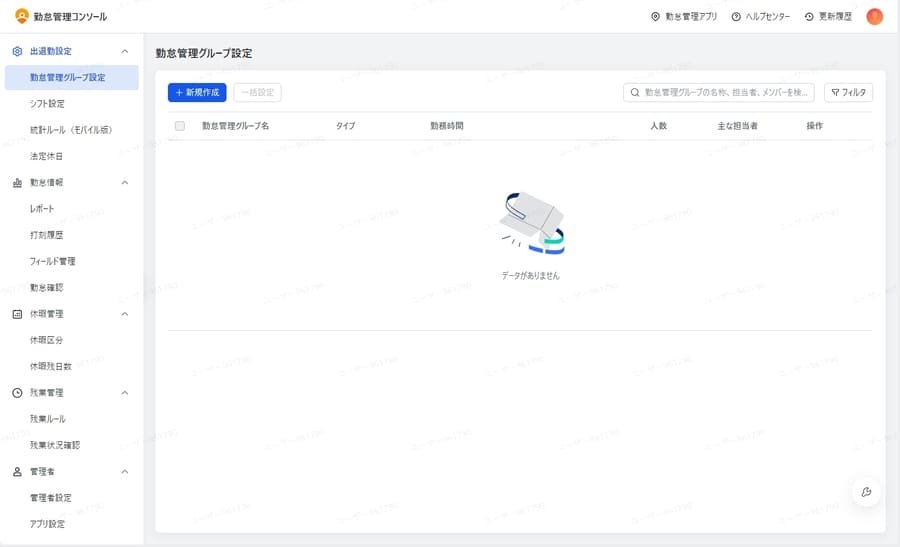Click the 主な担当者 column header
The height and width of the screenshot is (547, 900).
coord(737,126)
